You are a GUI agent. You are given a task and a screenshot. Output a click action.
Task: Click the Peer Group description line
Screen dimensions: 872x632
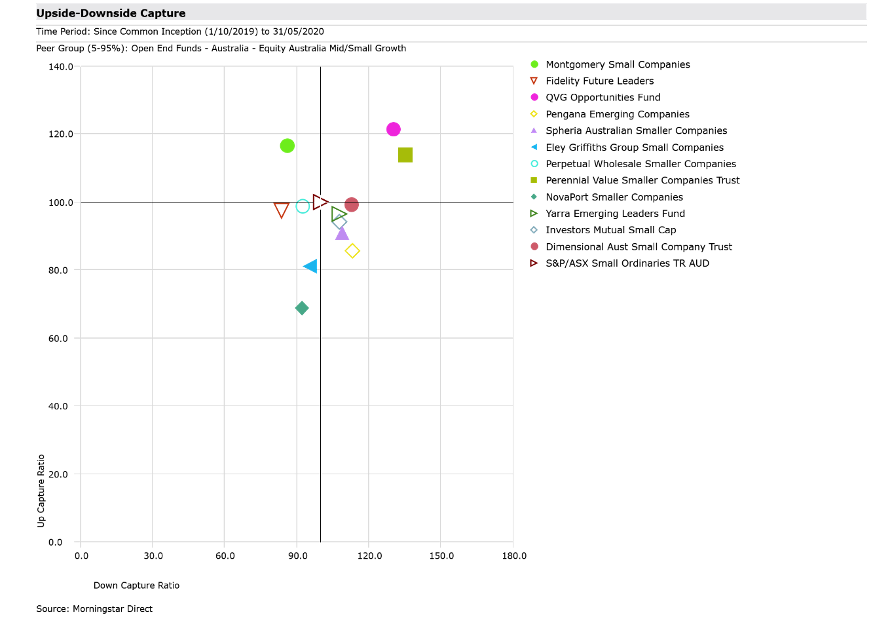pos(221,48)
